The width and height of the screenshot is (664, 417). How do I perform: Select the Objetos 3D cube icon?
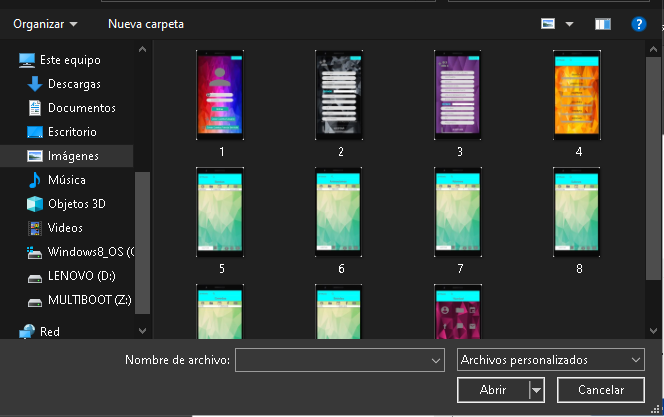[35, 204]
